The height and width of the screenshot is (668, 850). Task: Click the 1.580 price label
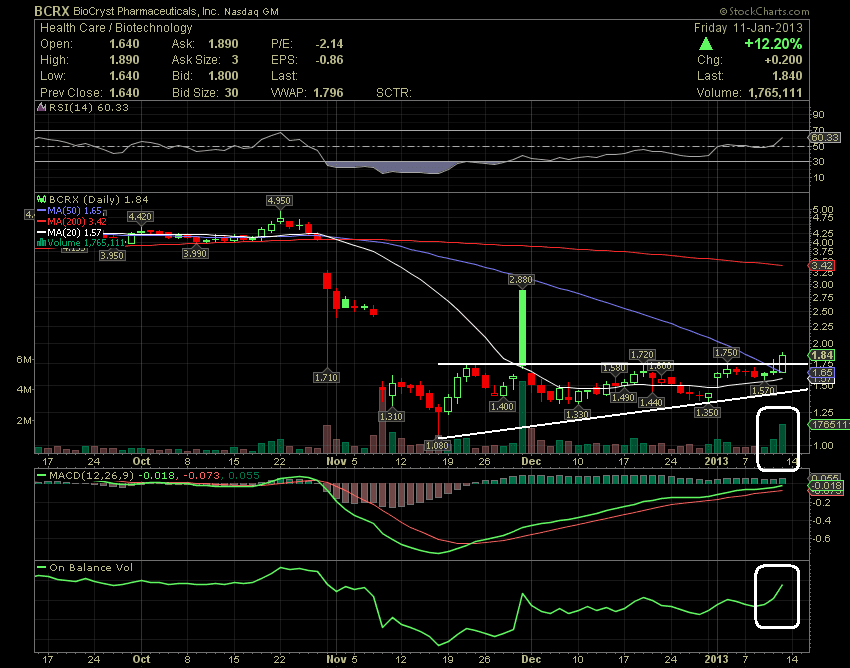614,369
